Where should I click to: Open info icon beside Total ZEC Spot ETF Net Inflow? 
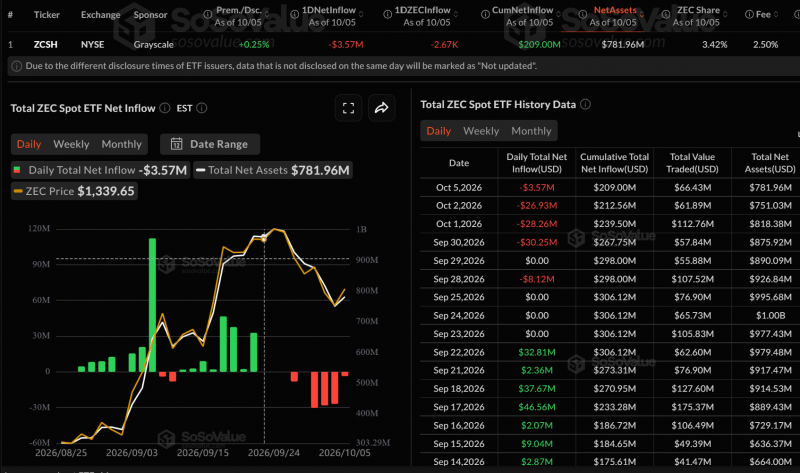165,108
